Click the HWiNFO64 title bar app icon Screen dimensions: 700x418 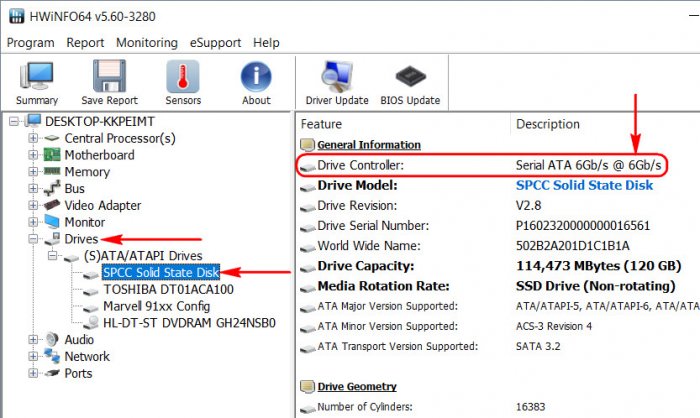tap(17, 16)
